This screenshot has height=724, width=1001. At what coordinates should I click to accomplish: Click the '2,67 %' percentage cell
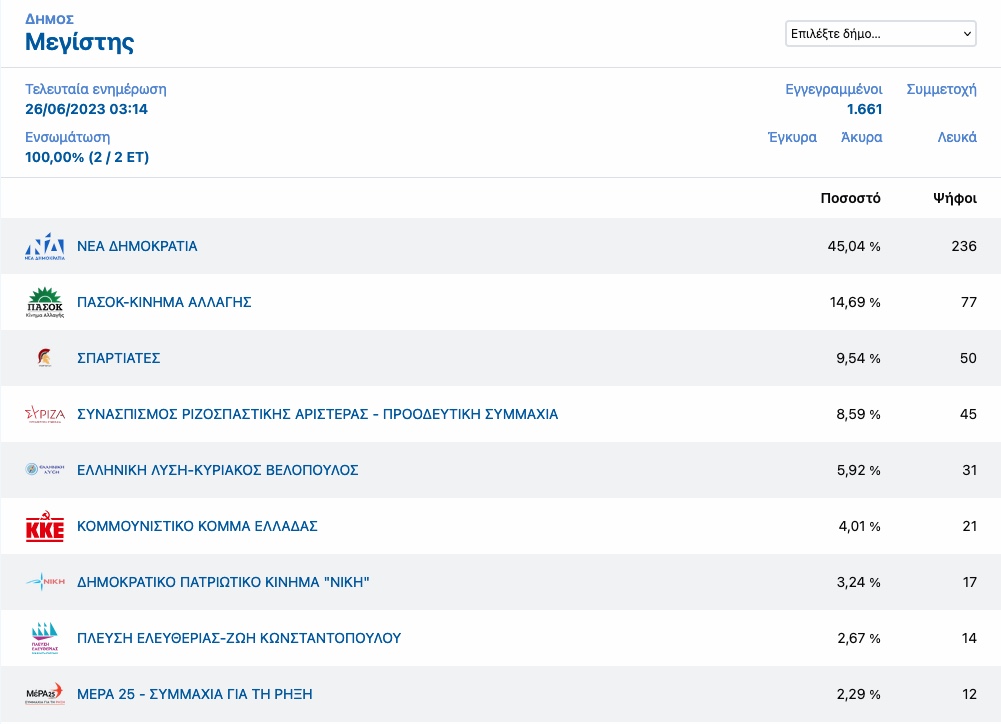pos(859,638)
